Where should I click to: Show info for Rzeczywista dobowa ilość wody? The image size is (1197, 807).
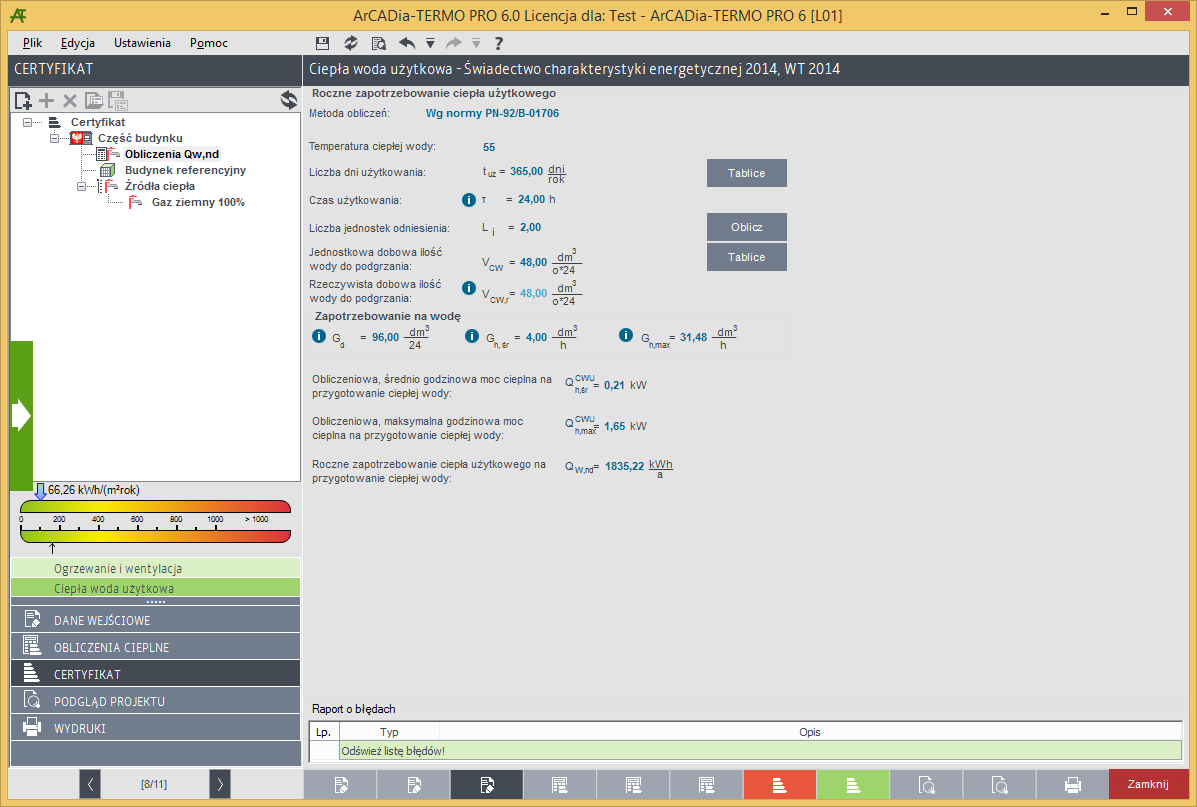(469, 288)
